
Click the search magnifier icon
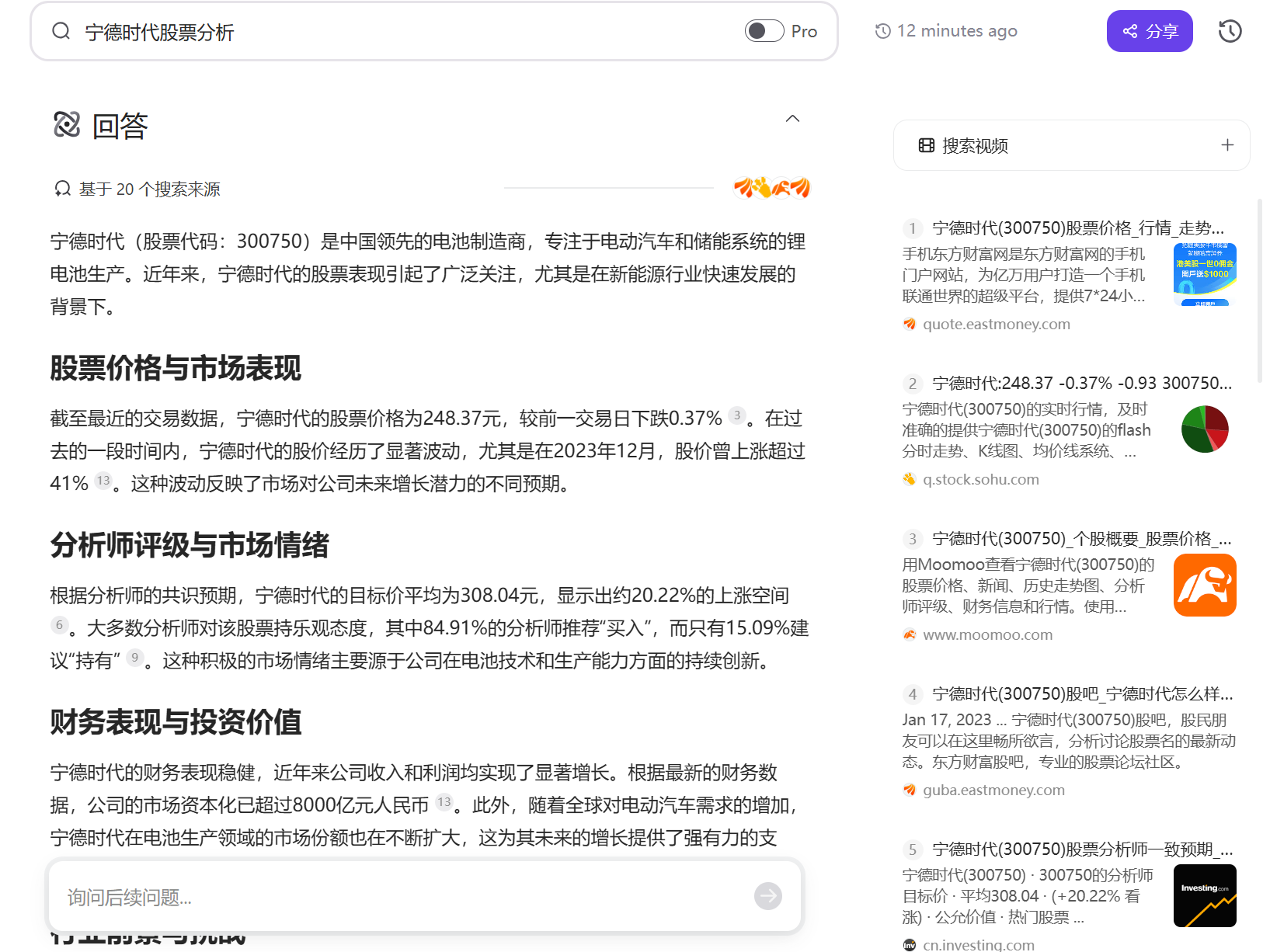(61, 31)
